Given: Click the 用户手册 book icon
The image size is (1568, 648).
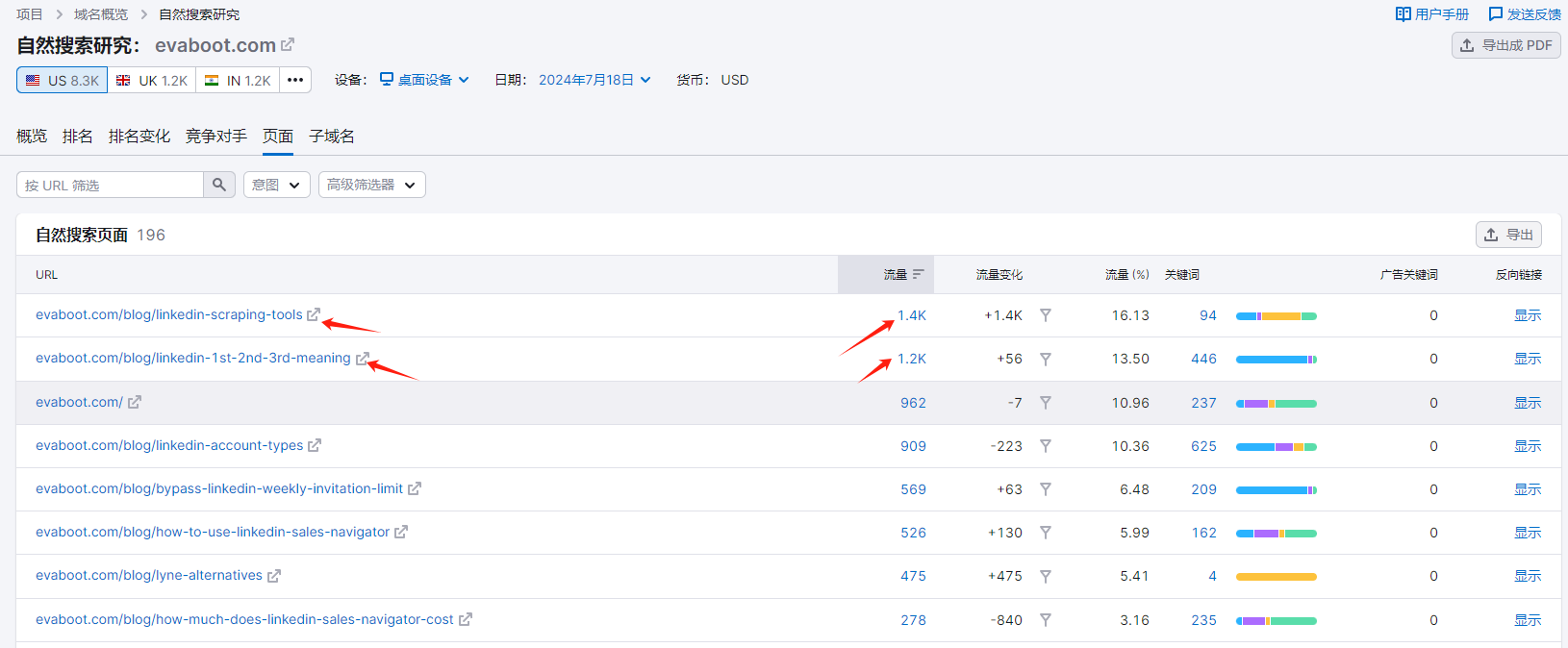Looking at the screenshot, I should coord(1404,14).
